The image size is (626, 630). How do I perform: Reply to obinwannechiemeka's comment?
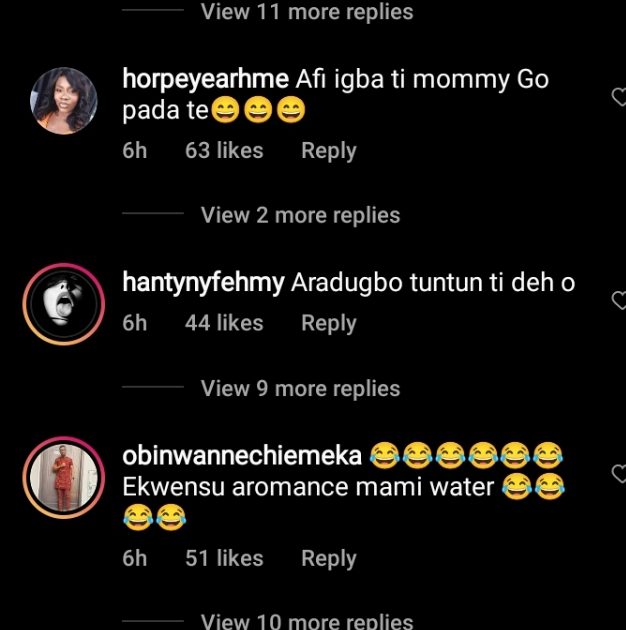[328, 558]
